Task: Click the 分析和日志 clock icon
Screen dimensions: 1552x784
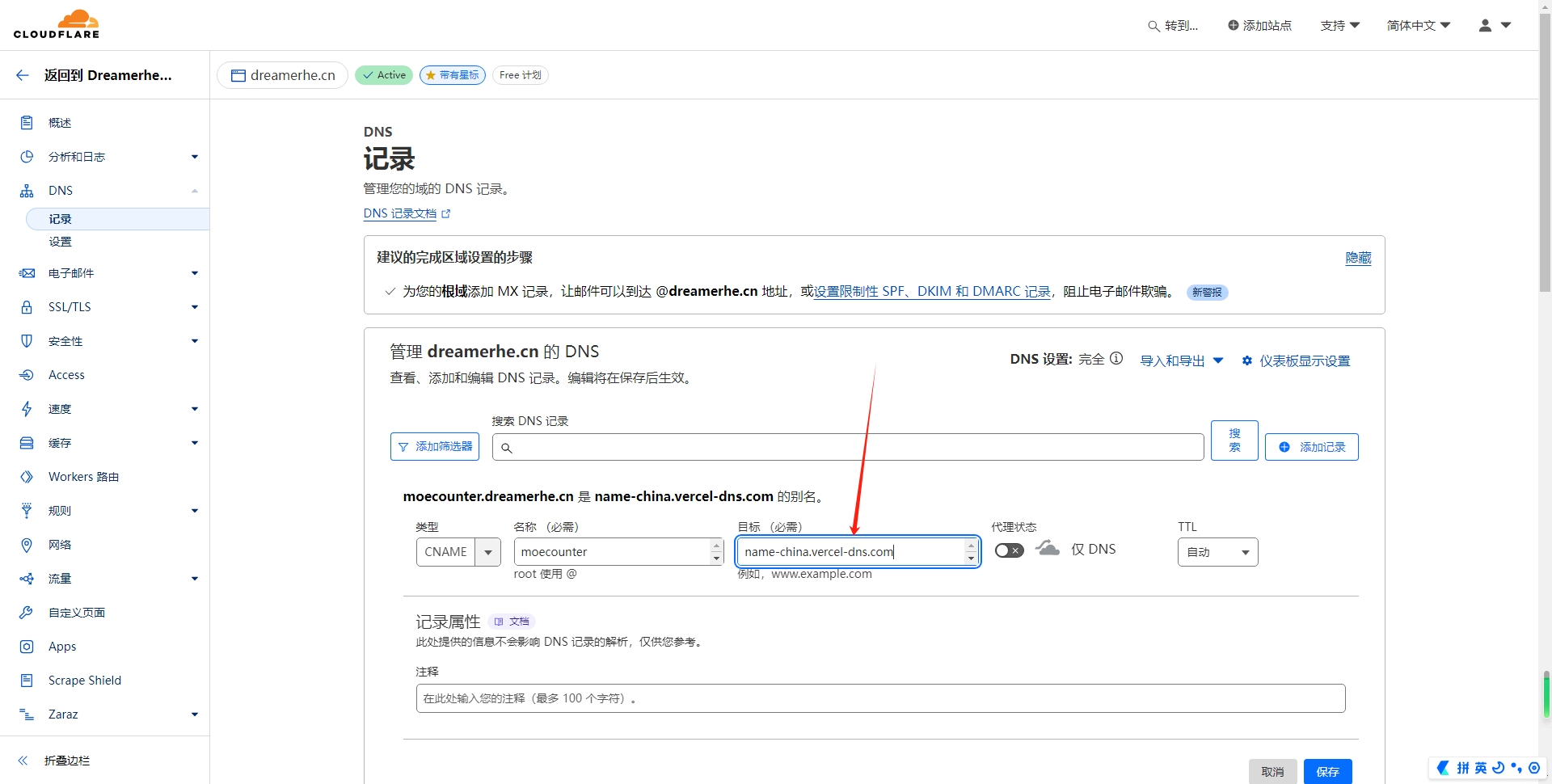Action: click(x=27, y=157)
